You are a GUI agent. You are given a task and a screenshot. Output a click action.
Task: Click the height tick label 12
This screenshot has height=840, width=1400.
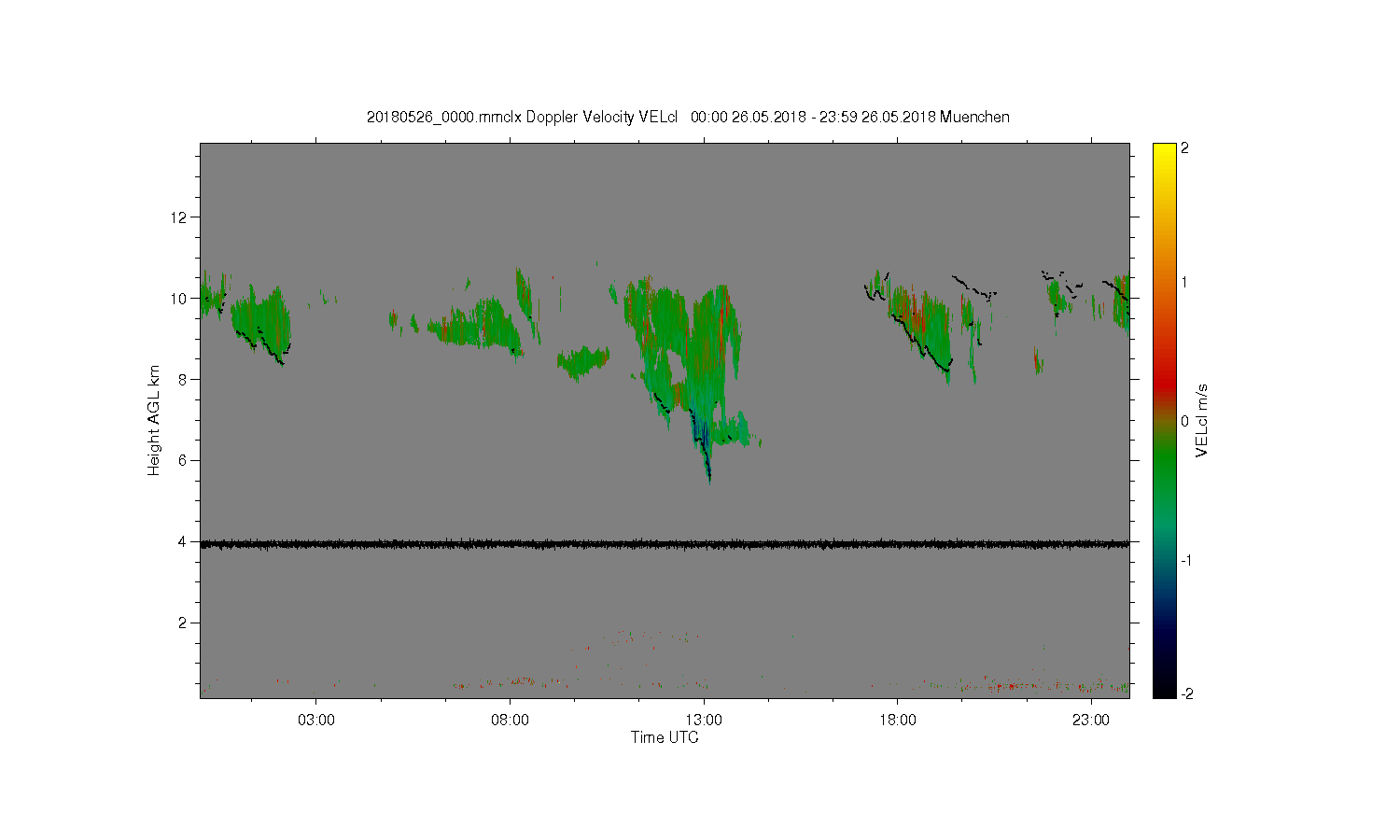tap(179, 217)
